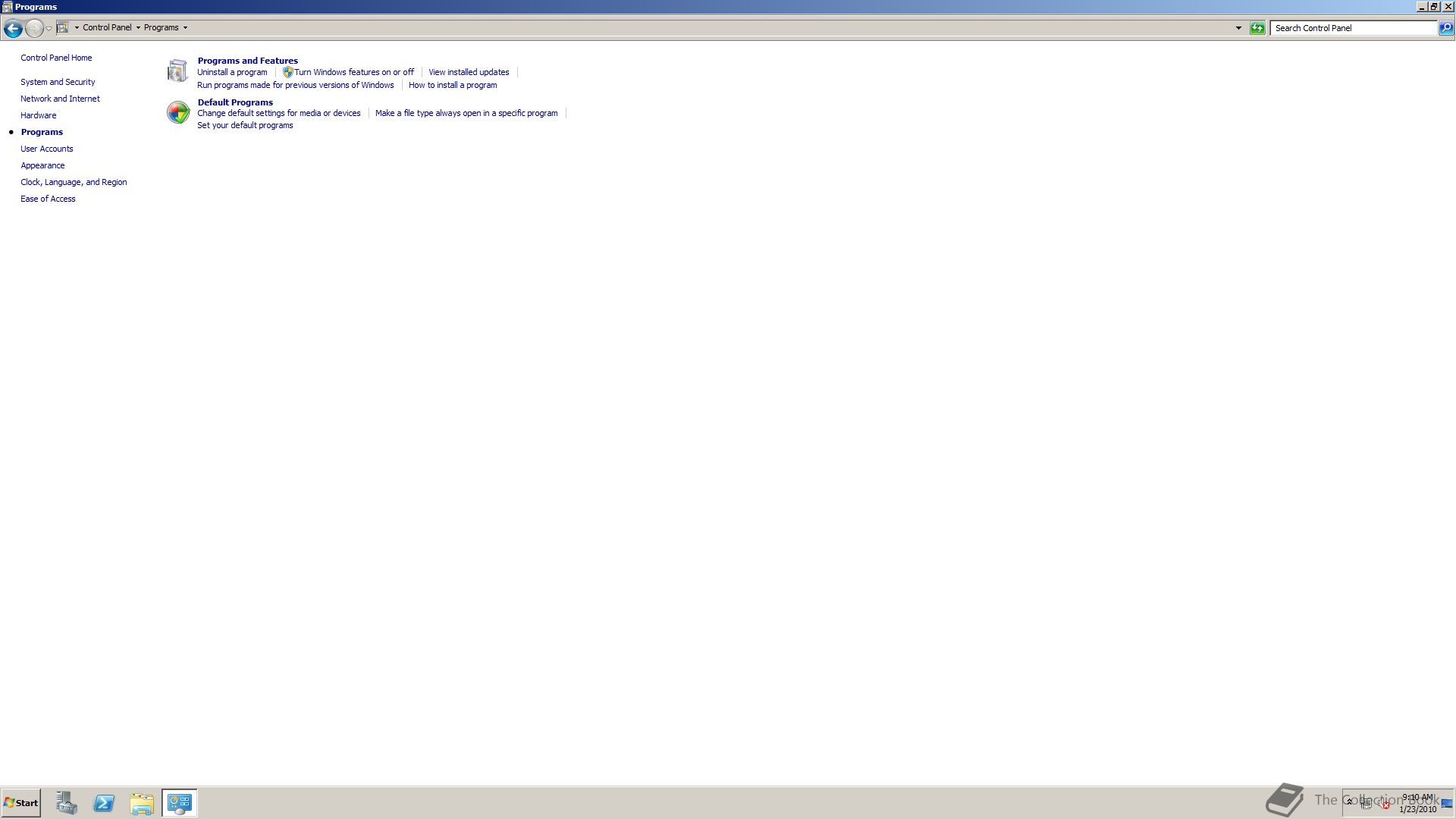This screenshot has width=1456, height=819.
Task: Open How to install a program
Action: point(453,85)
